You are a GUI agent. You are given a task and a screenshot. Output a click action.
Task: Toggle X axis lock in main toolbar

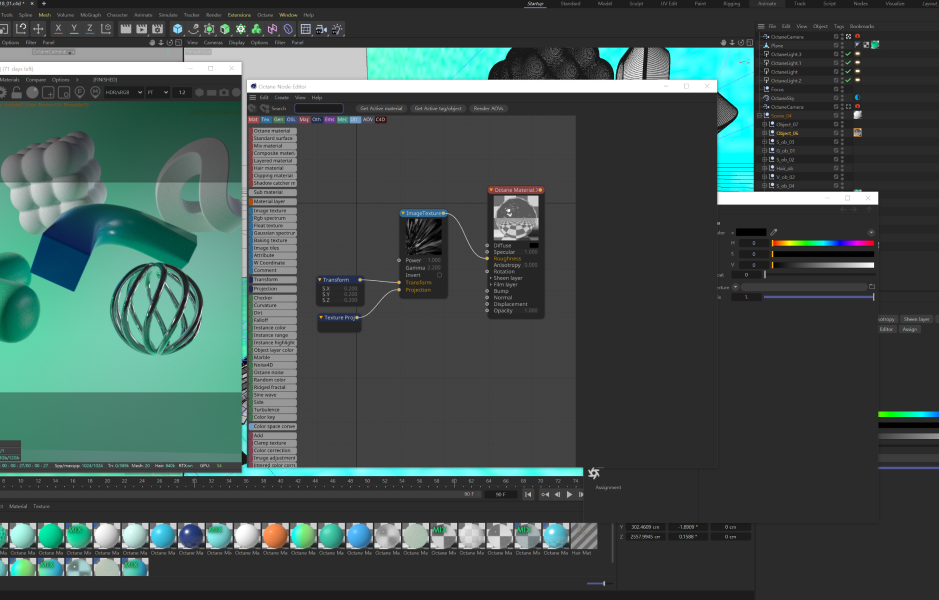point(58,28)
